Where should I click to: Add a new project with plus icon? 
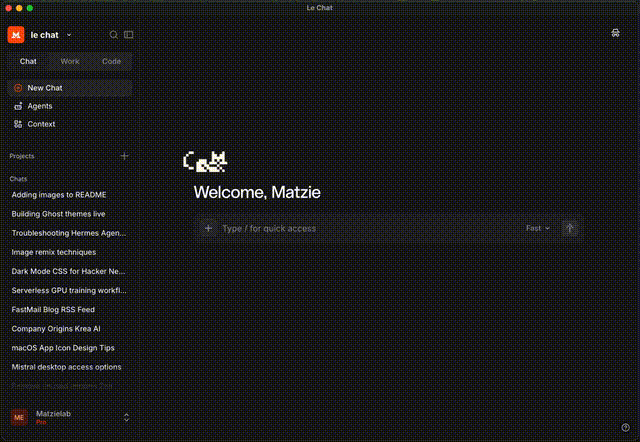click(x=124, y=156)
